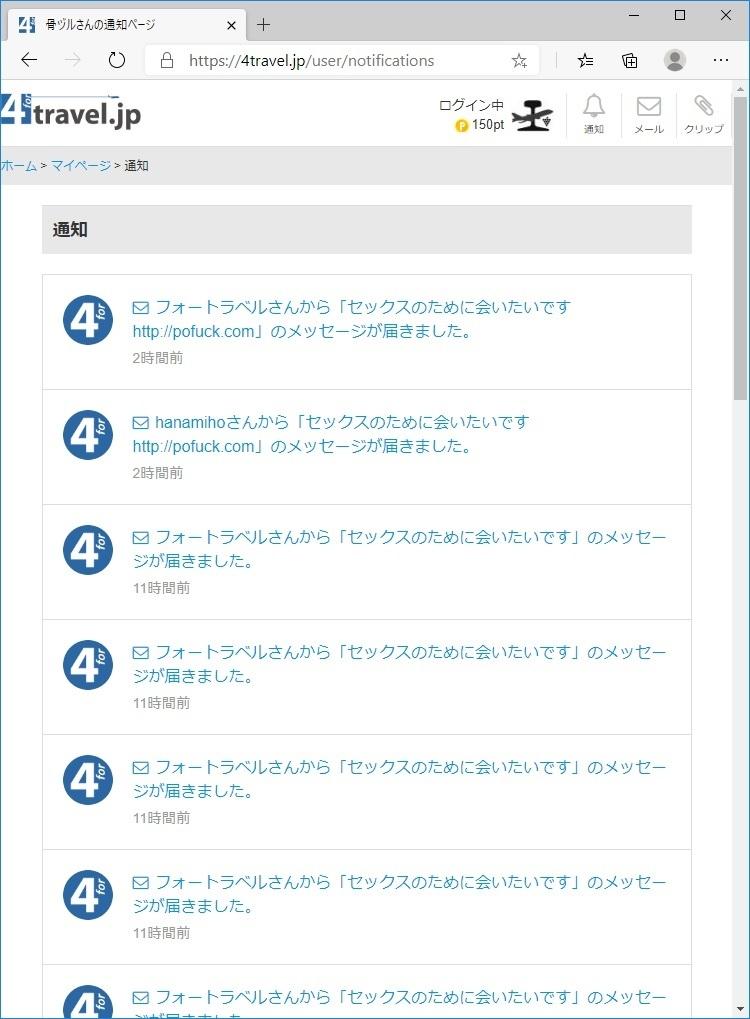Viewport: 750px width, 1019px height.
Task: Open the browser profile avatar
Action: (x=675, y=60)
